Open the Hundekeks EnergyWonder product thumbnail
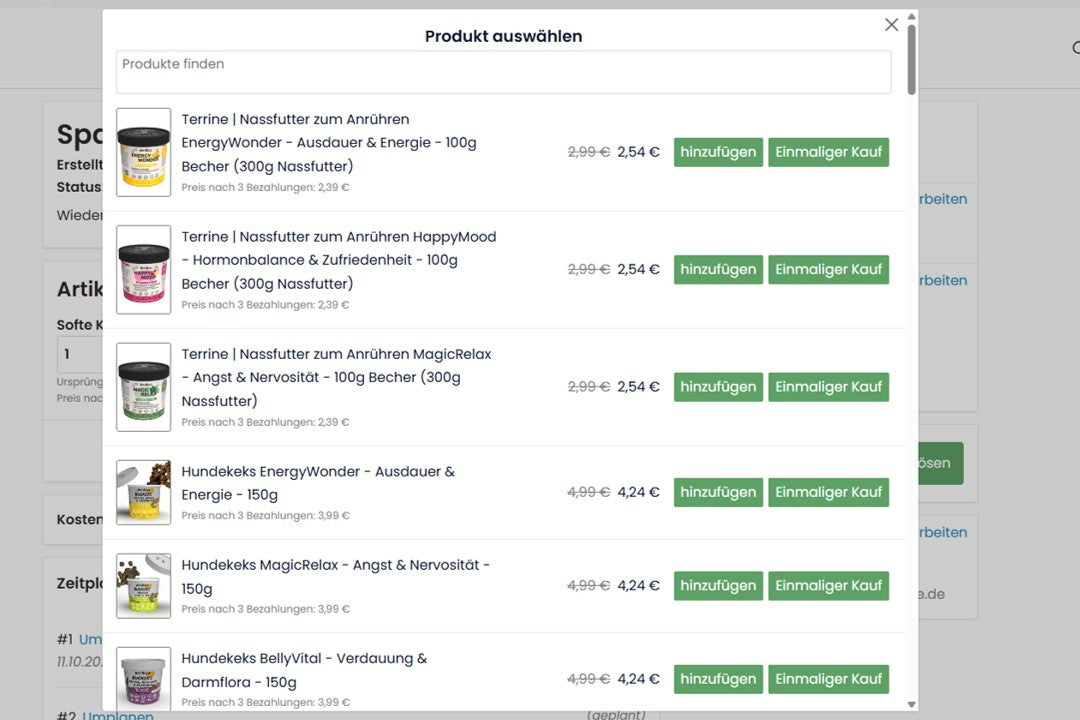1080x720 pixels. [x=144, y=492]
